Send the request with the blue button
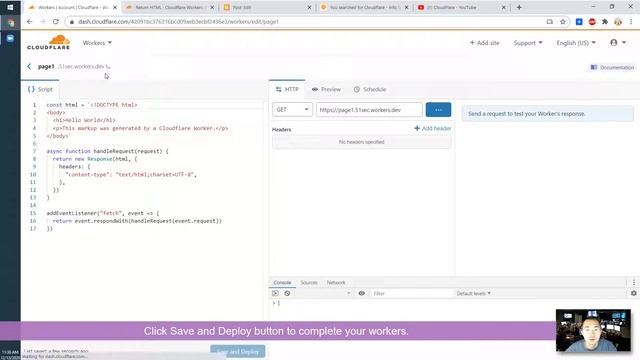This screenshot has height=360, width=640. (x=438, y=109)
